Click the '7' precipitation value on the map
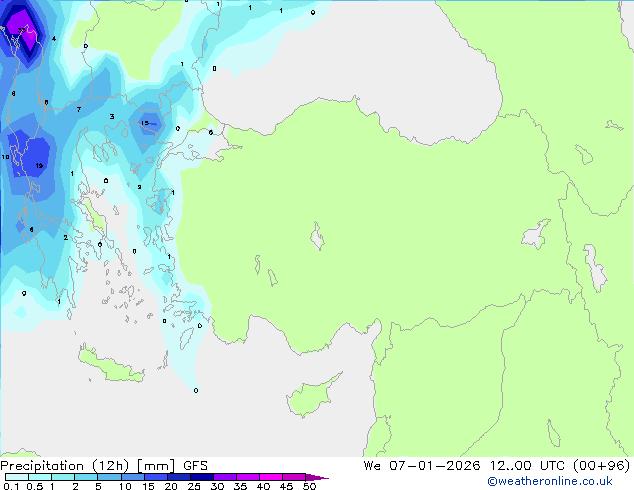This screenshot has width=634, height=490. pos(79,109)
